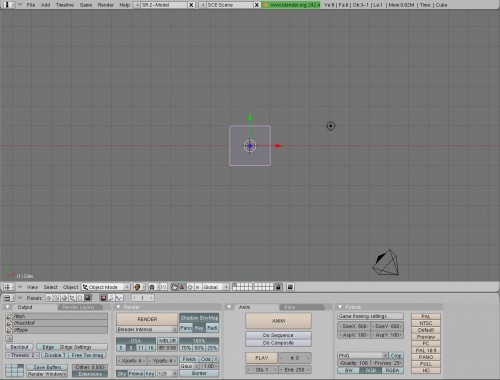Open the Object Mode dropdown
Screen dimensions: 500x380
(106, 287)
